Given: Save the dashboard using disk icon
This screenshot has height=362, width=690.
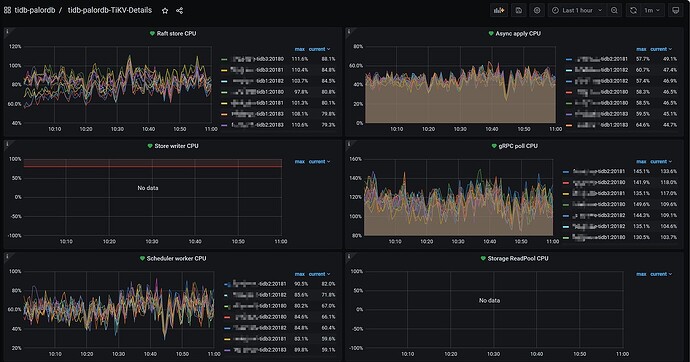Looking at the screenshot, I should 519,10.
